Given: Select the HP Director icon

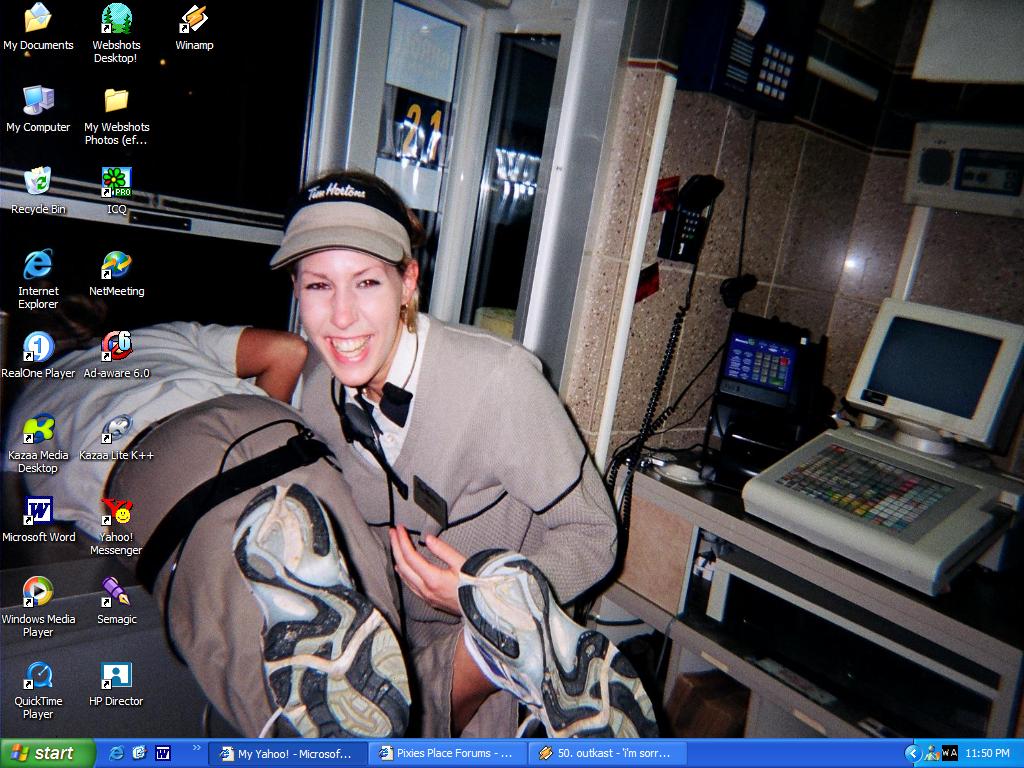Looking at the screenshot, I should (x=116, y=675).
